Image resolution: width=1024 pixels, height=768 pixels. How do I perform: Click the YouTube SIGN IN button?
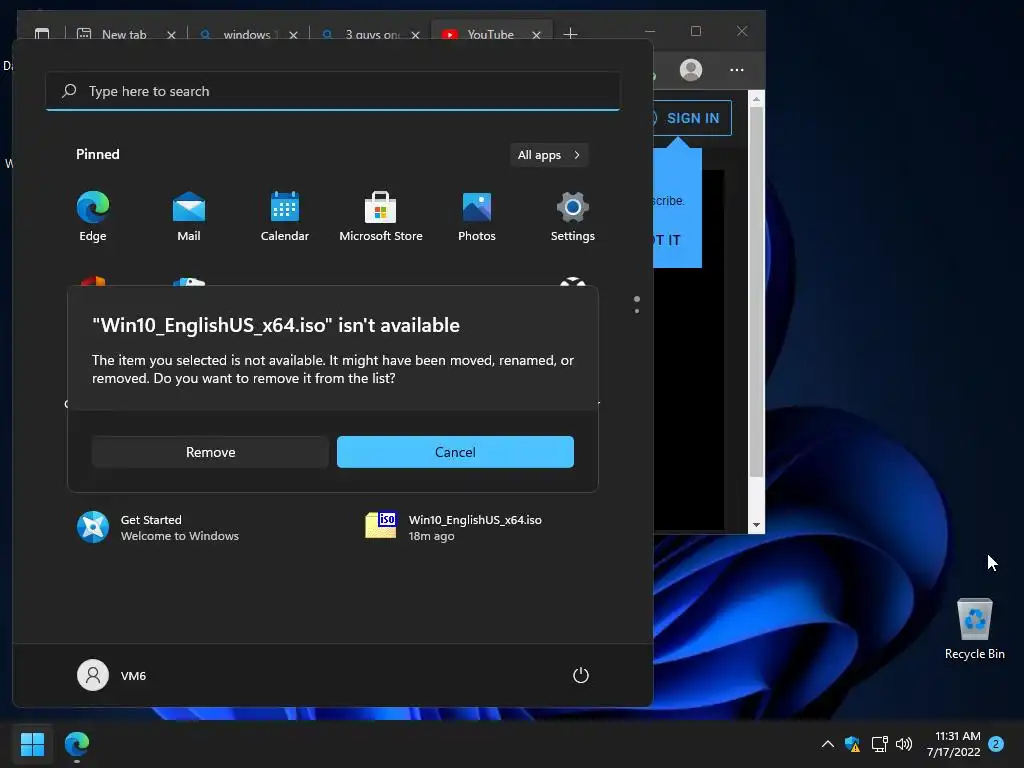692,118
